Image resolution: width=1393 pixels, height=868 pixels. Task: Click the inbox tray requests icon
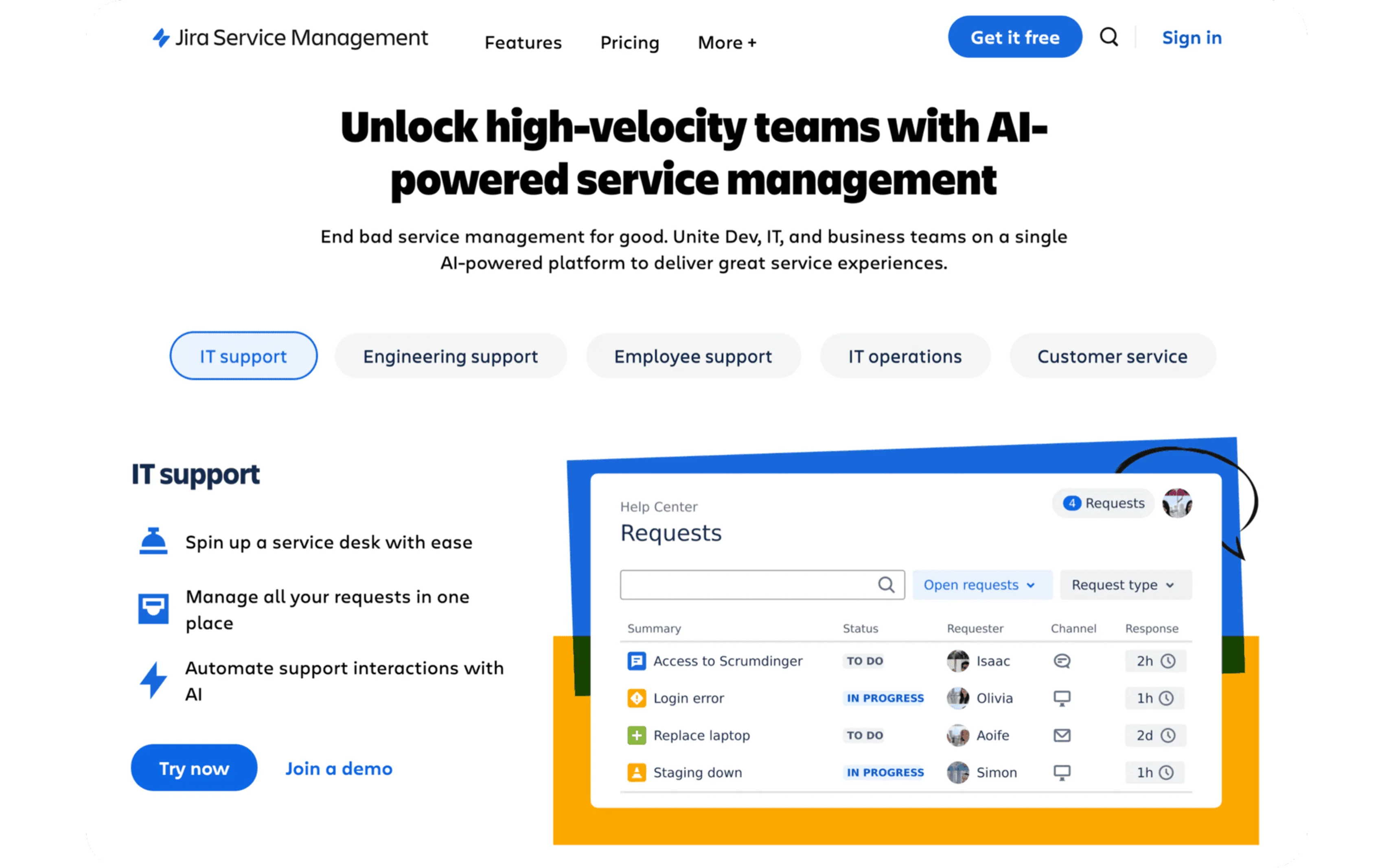pyautogui.click(x=153, y=609)
